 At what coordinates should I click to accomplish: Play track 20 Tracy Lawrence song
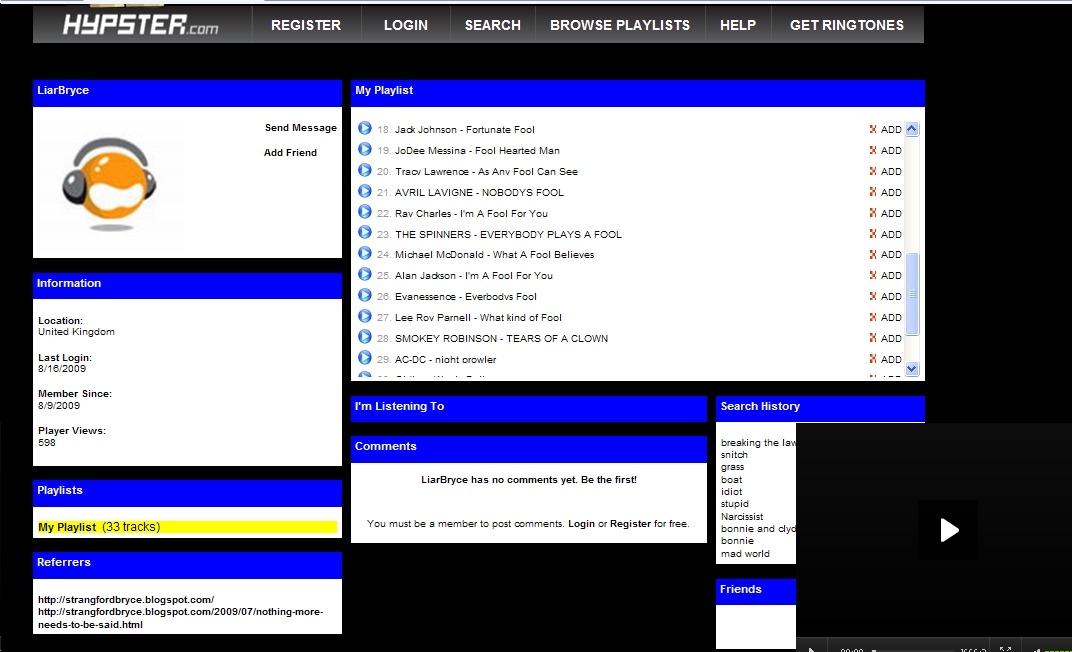point(365,170)
